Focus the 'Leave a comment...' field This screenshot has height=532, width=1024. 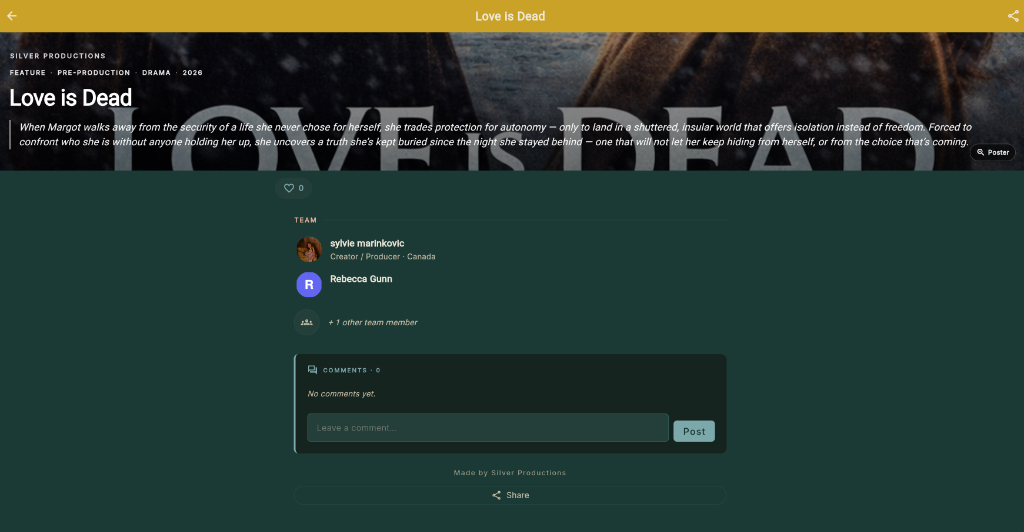click(x=488, y=428)
